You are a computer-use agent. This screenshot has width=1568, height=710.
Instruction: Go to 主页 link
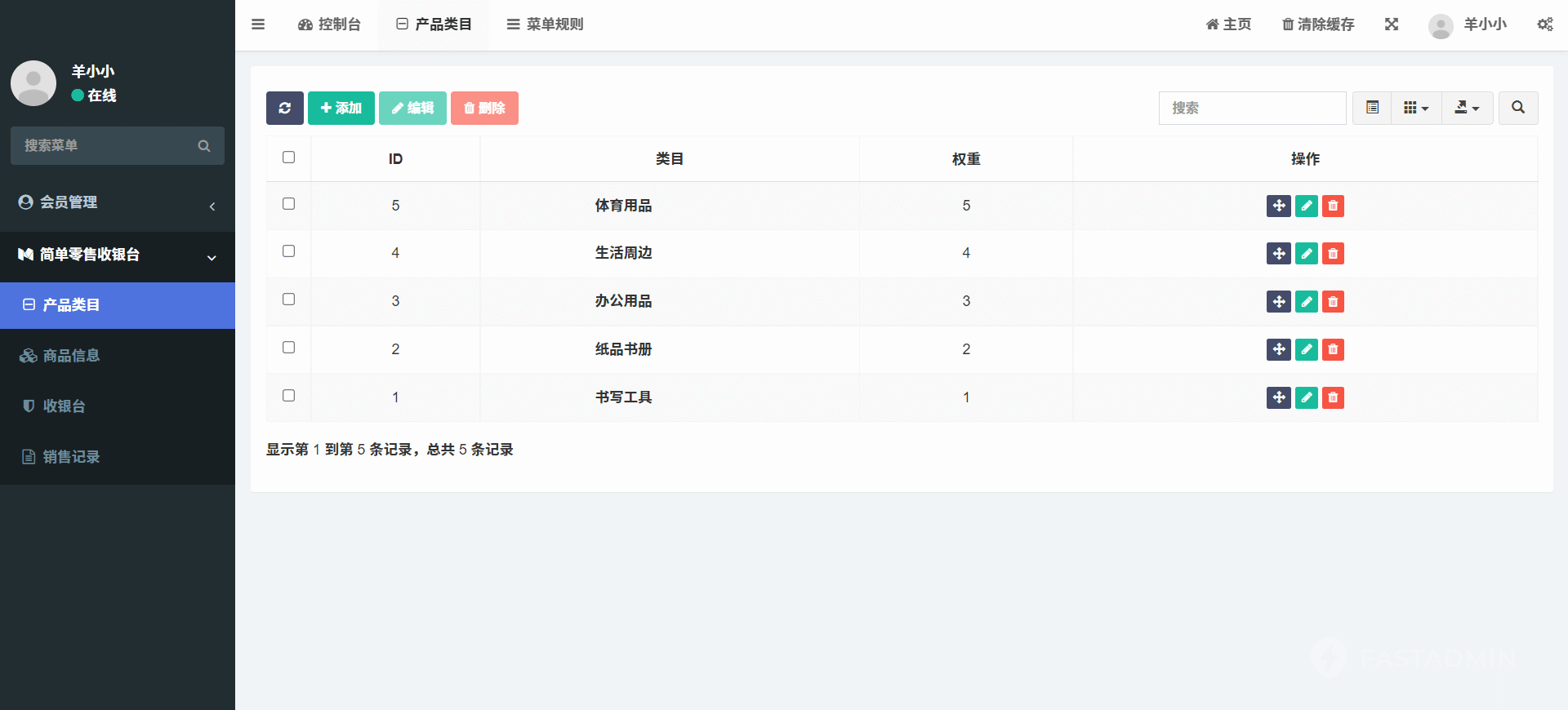(1228, 24)
